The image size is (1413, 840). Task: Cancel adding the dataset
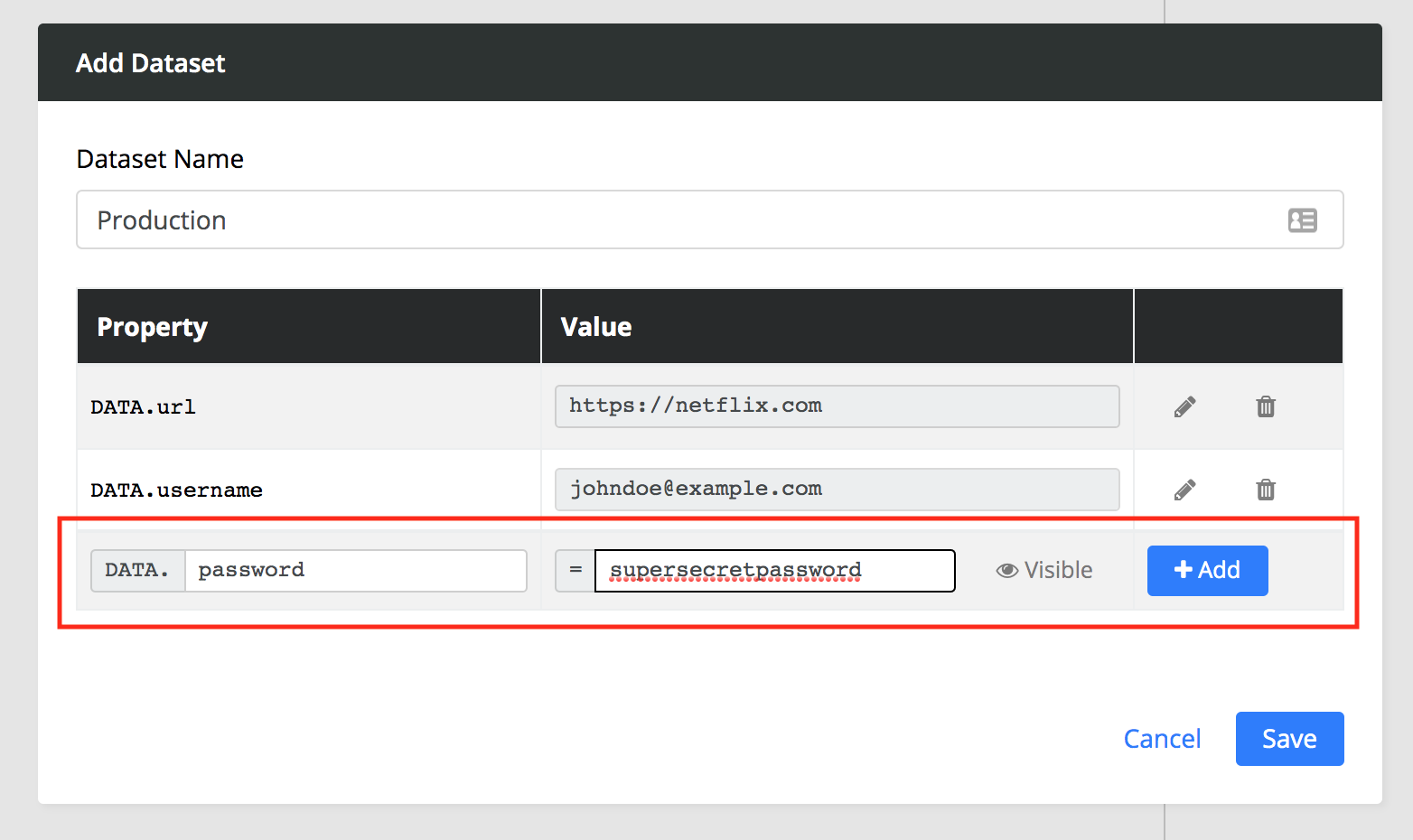tap(1162, 739)
